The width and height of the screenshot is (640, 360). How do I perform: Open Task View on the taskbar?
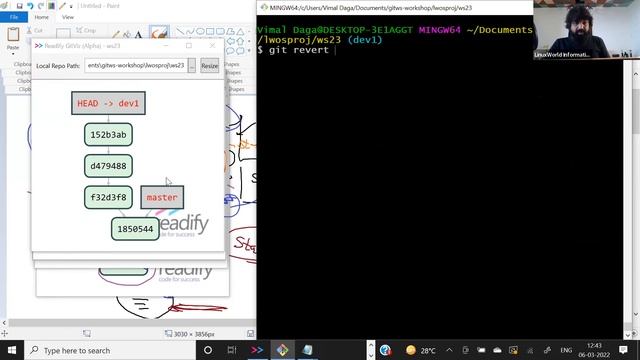[x=232, y=350]
